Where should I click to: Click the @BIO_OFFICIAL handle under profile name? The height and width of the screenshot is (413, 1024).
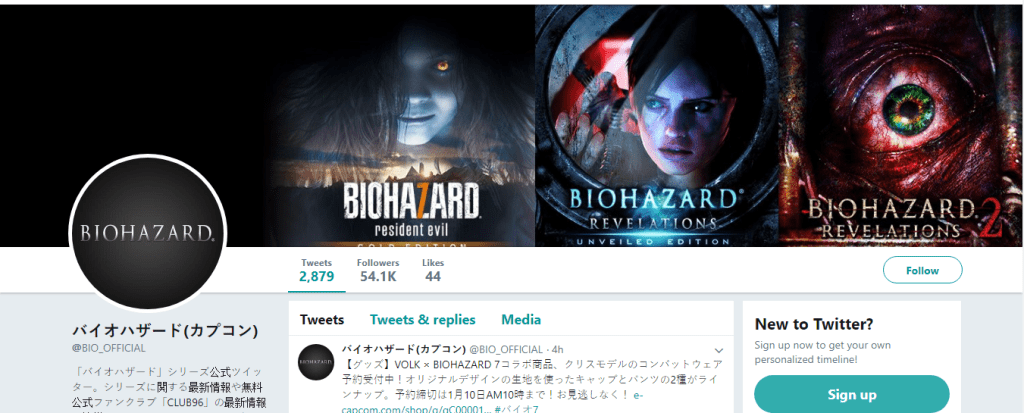tap(108, 348)
